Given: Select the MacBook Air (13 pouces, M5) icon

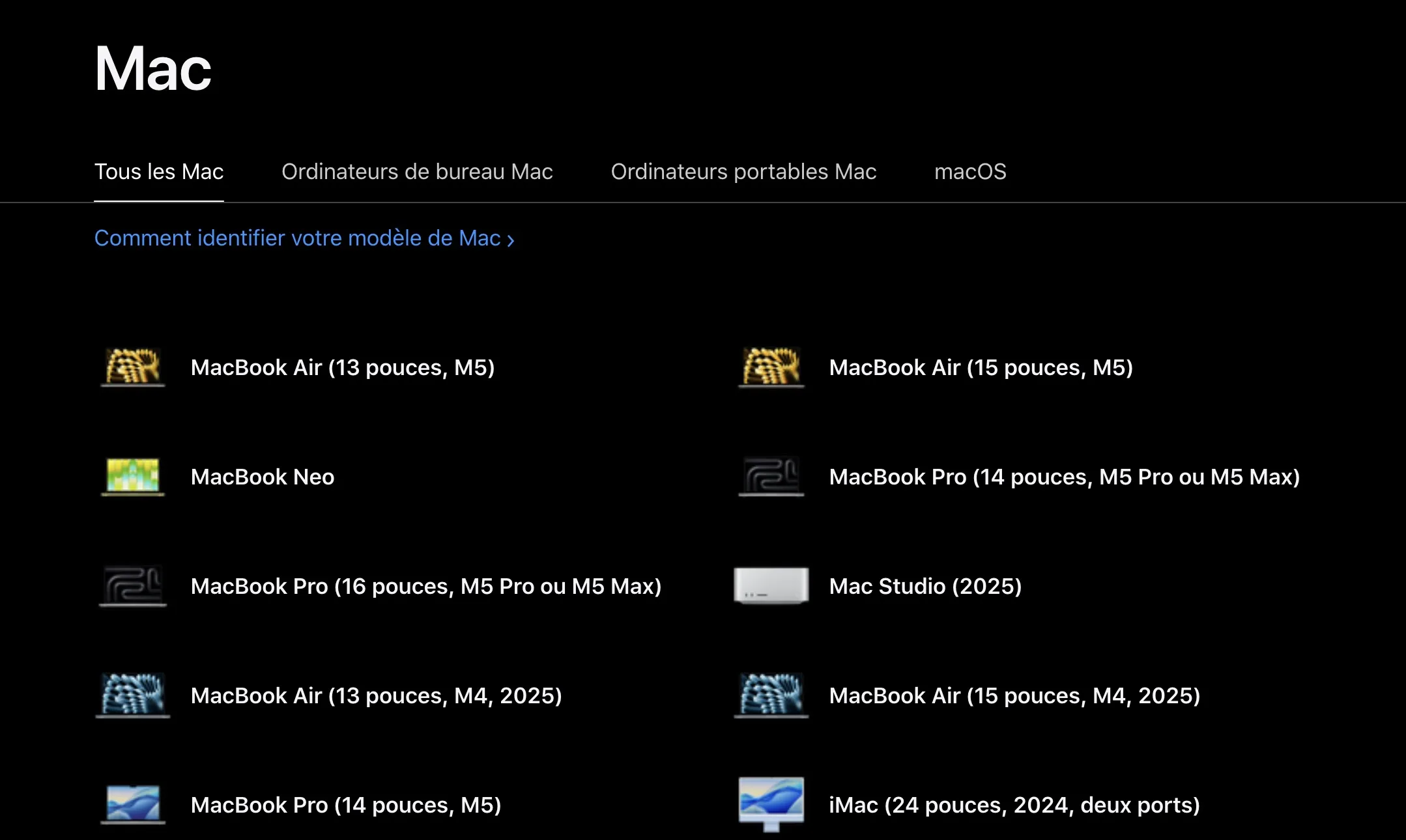Looking at the screenshot, I should pyautogui.click(x=132, y=367).
